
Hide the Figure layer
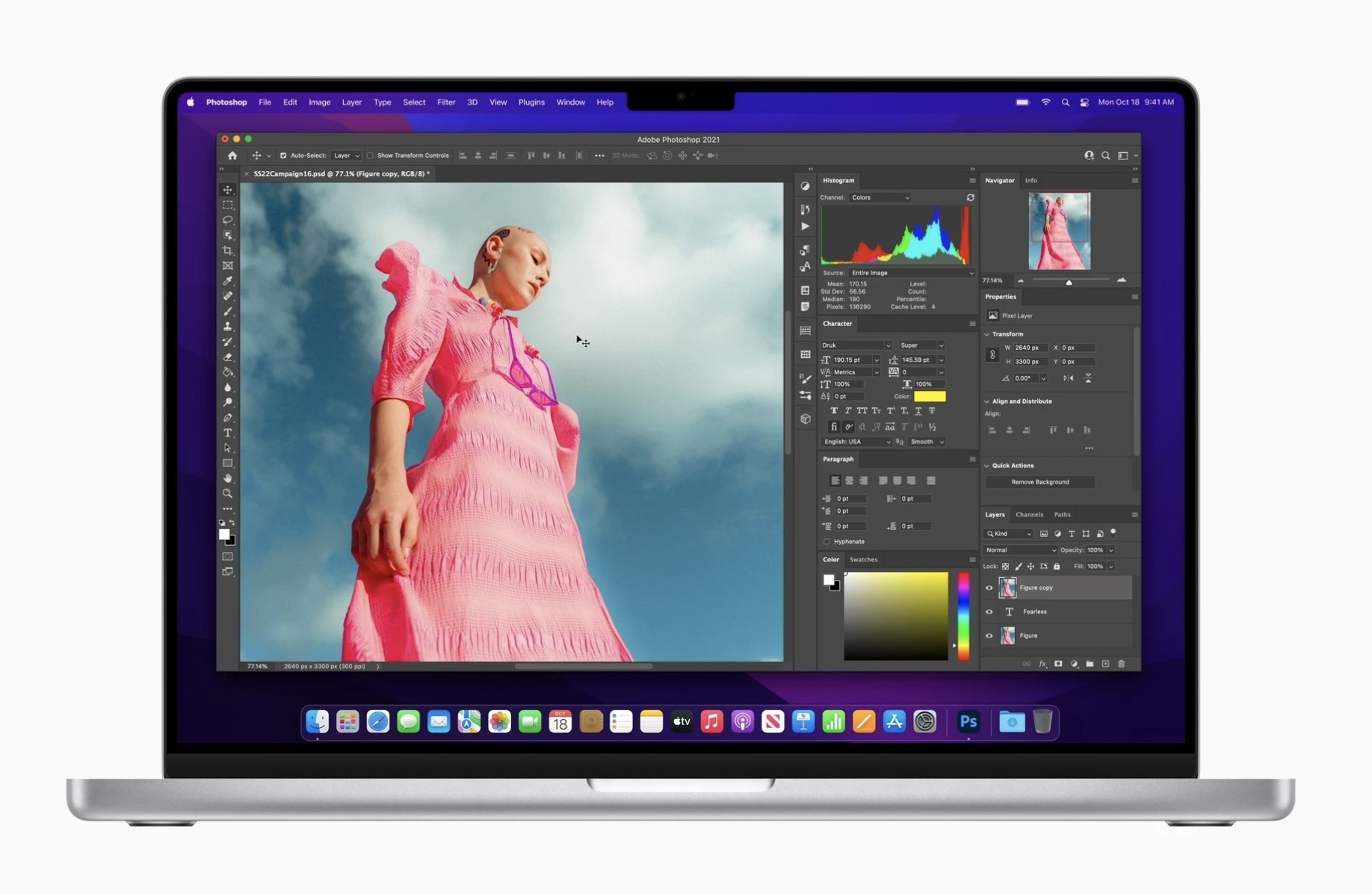tap(989, 635)
